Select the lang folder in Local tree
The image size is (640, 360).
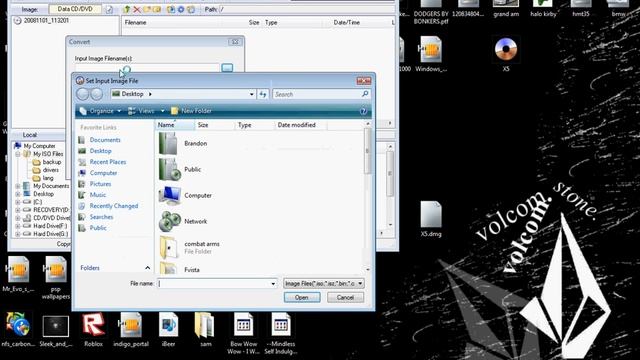(43, 178)
